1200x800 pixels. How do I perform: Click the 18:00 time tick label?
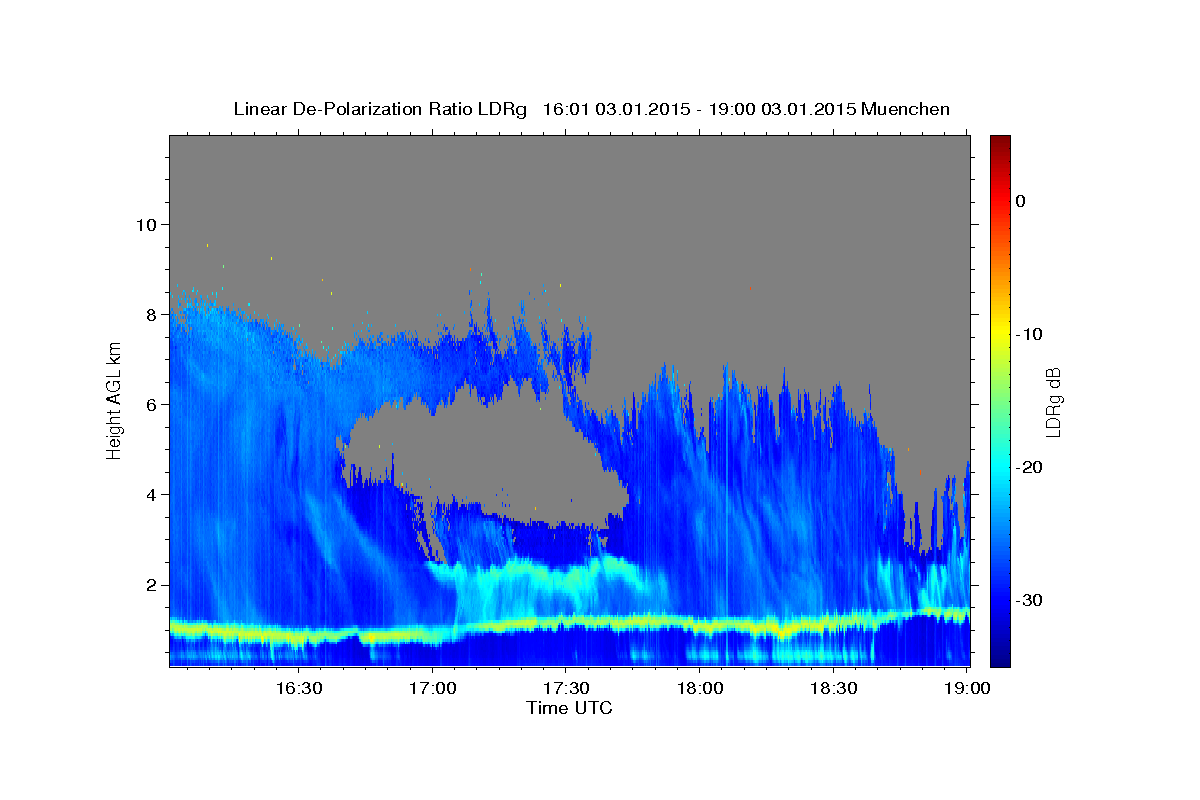pyautogui.click(x=700, y=688)
